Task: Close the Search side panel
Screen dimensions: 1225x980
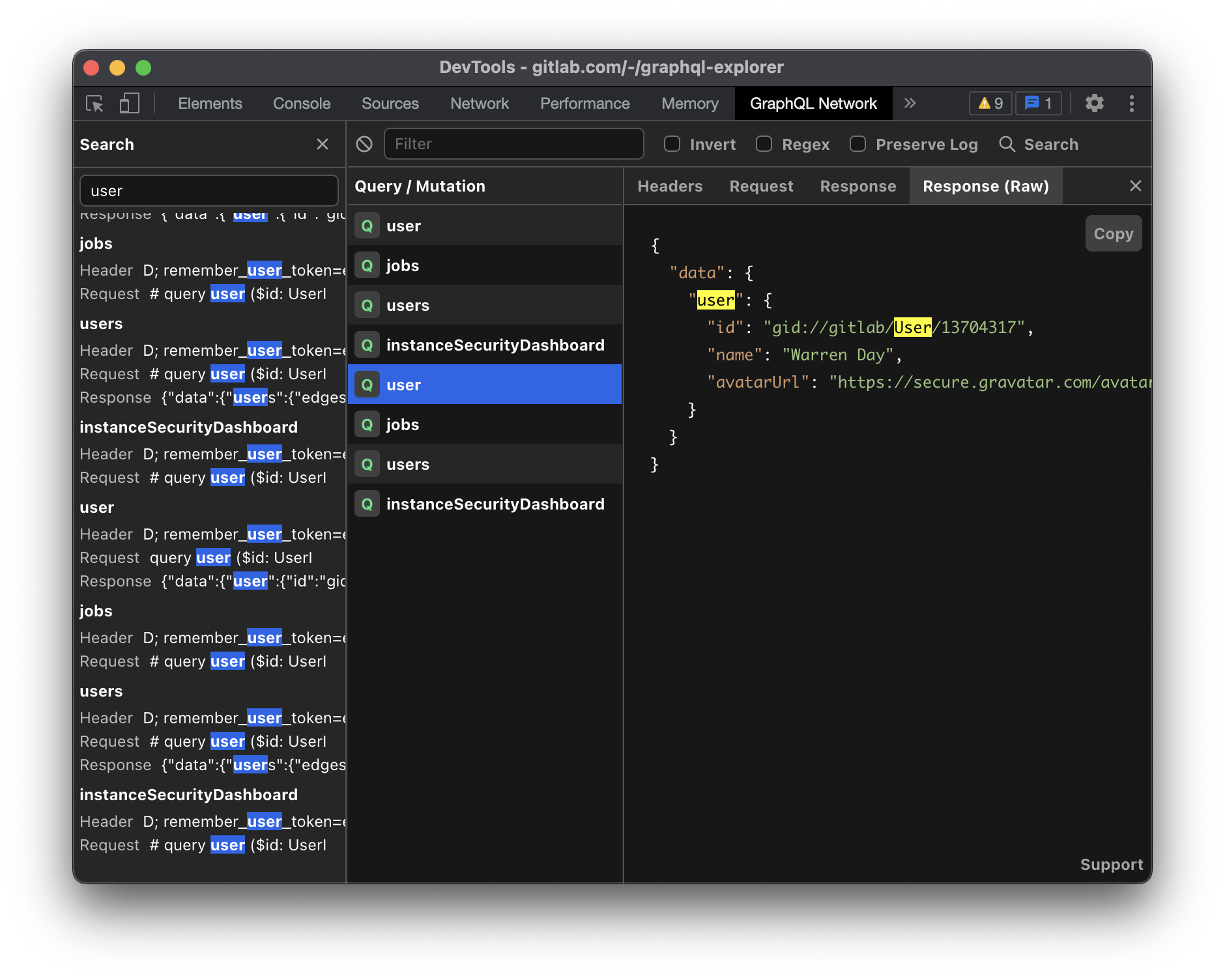Action: coord(323,144)
